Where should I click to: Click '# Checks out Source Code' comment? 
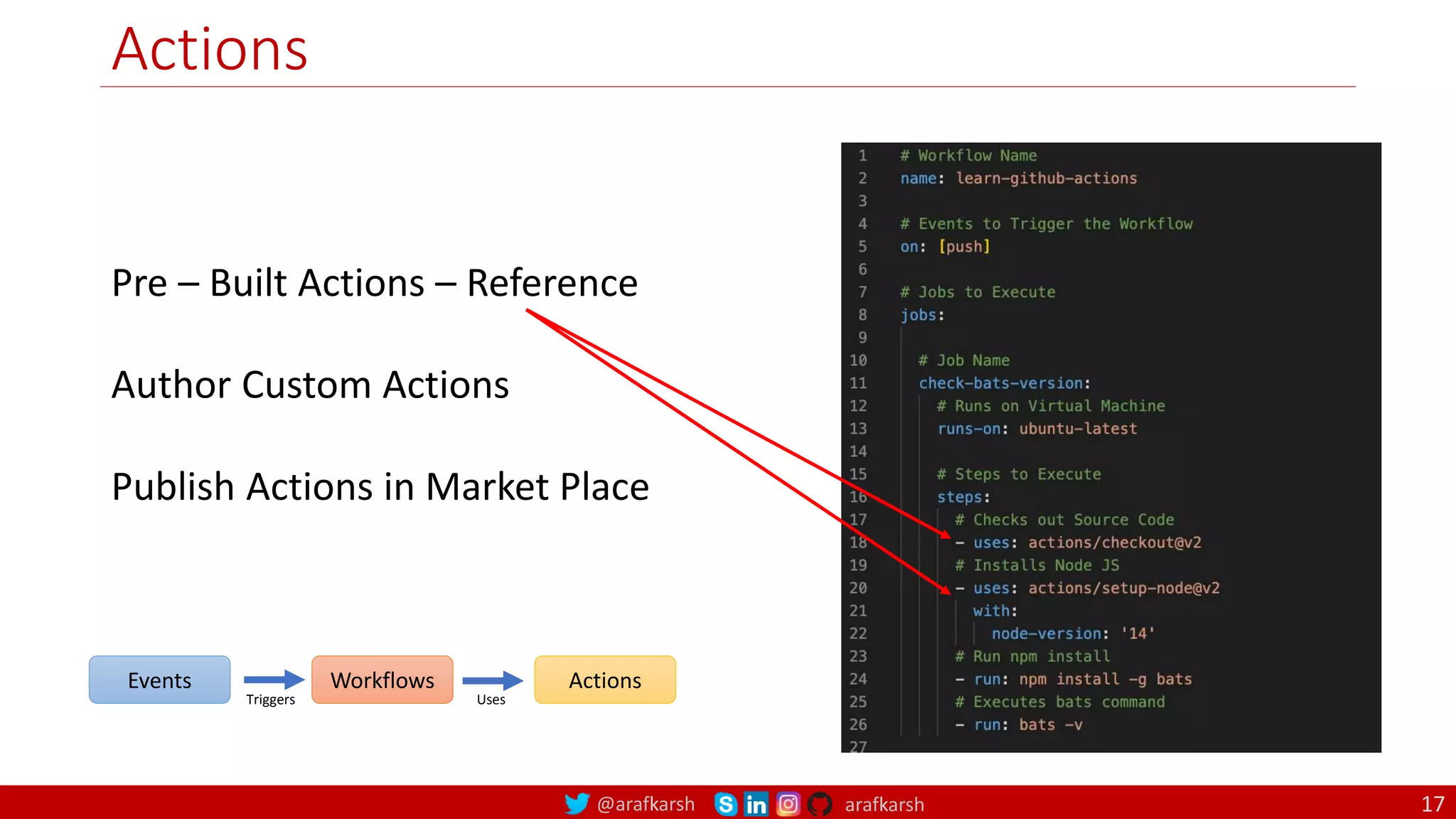tap(1064, 520)
